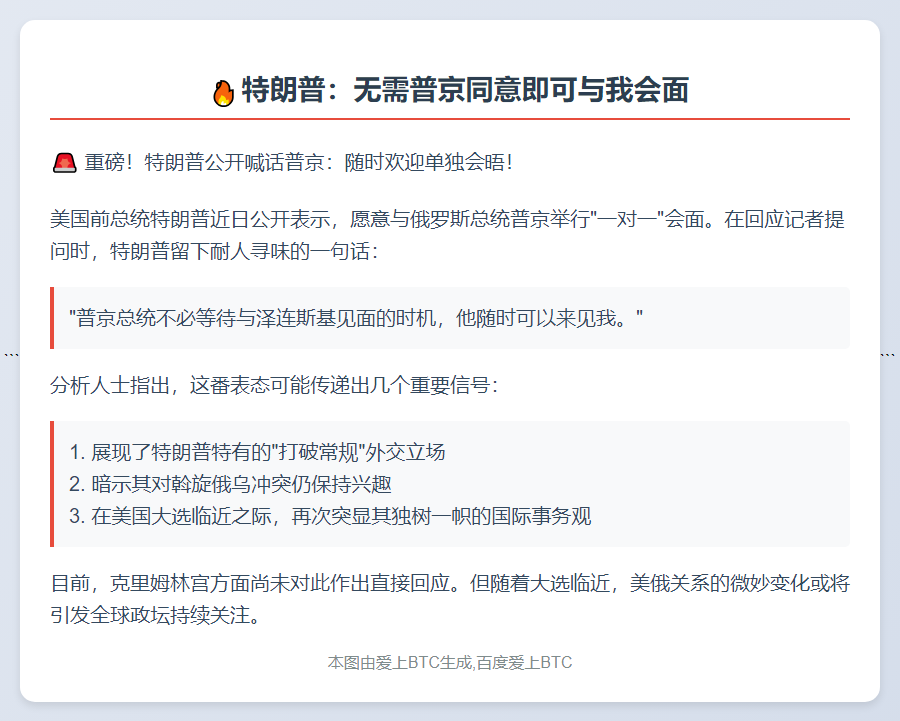Click the fire emoji beside the headline
This screenshot has width=900, height=721.
coord(223,92)
